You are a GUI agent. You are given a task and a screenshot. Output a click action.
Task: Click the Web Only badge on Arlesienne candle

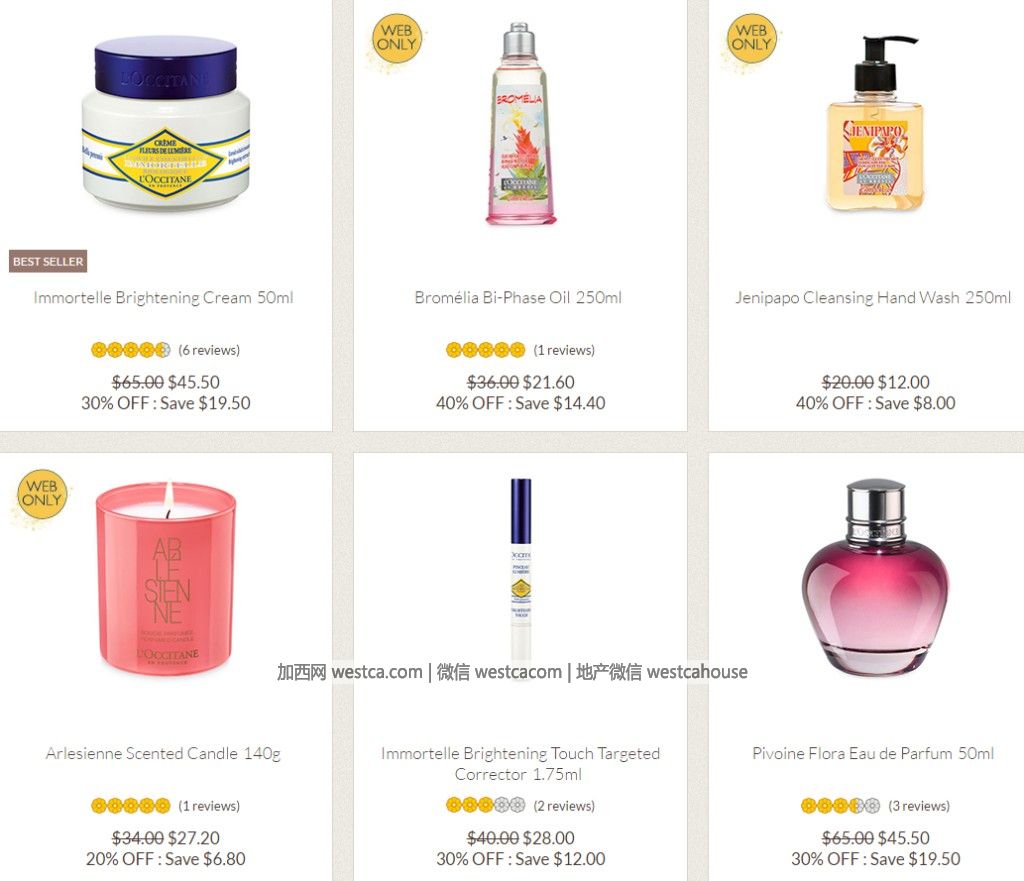pos(41,494)
